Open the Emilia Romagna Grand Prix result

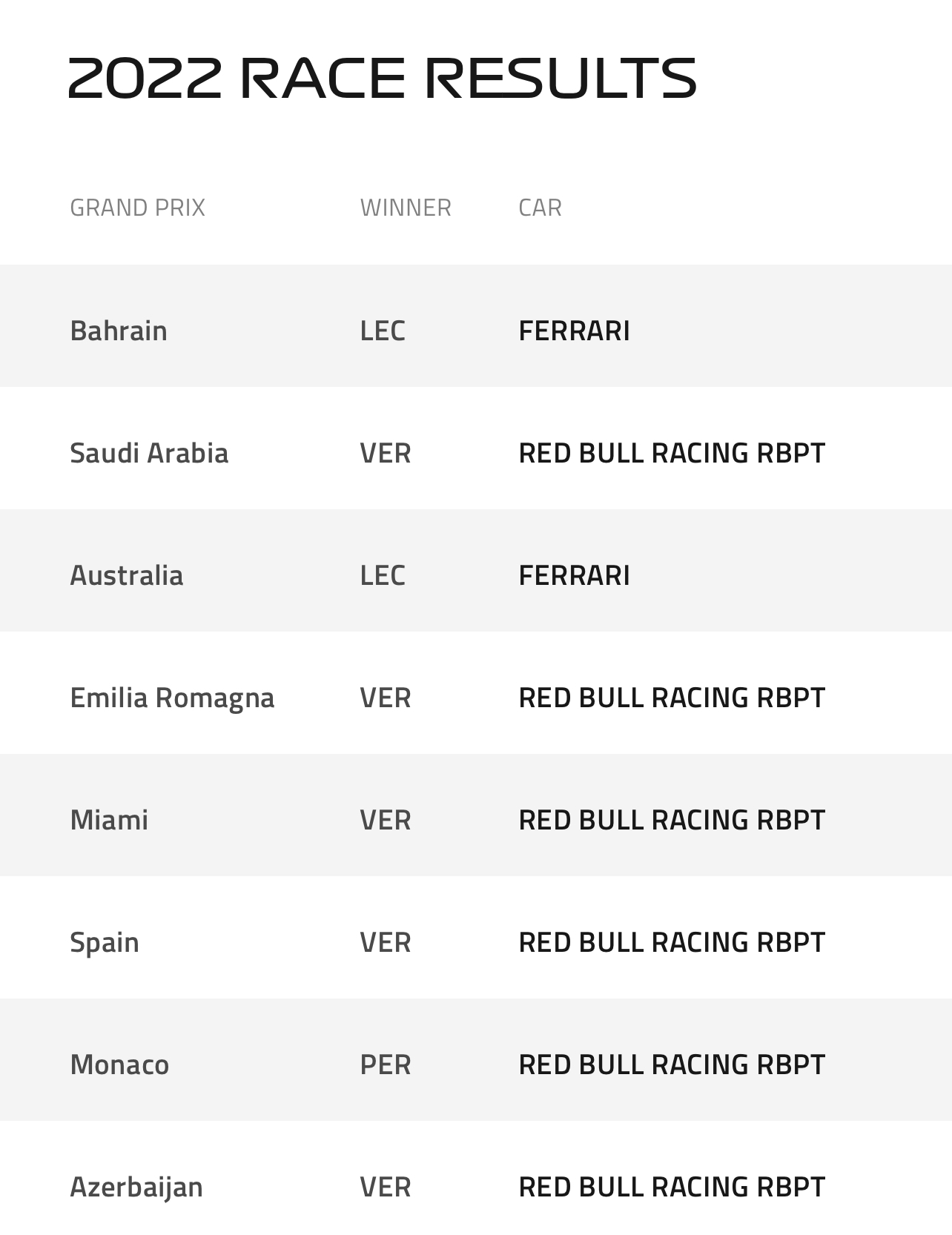tap(172, 698)
